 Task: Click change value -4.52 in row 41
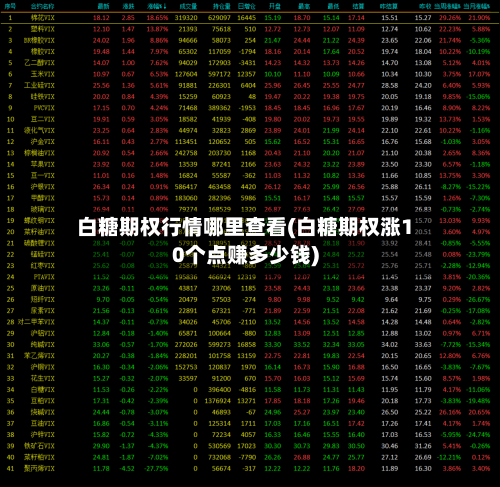coord(127,469)
